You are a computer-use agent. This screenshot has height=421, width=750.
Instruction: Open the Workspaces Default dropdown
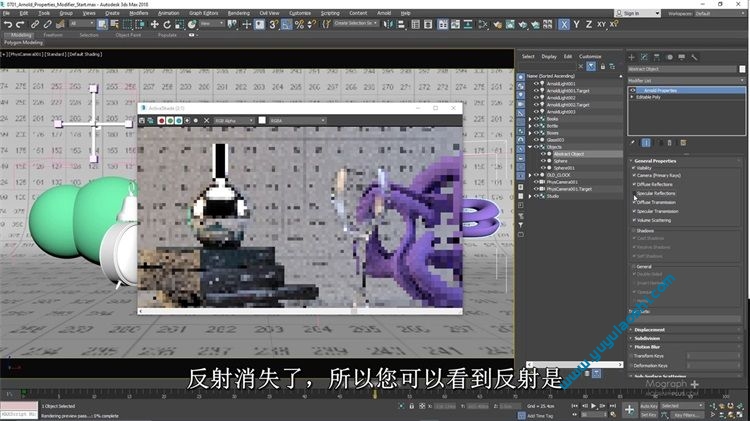coord(719,13)
